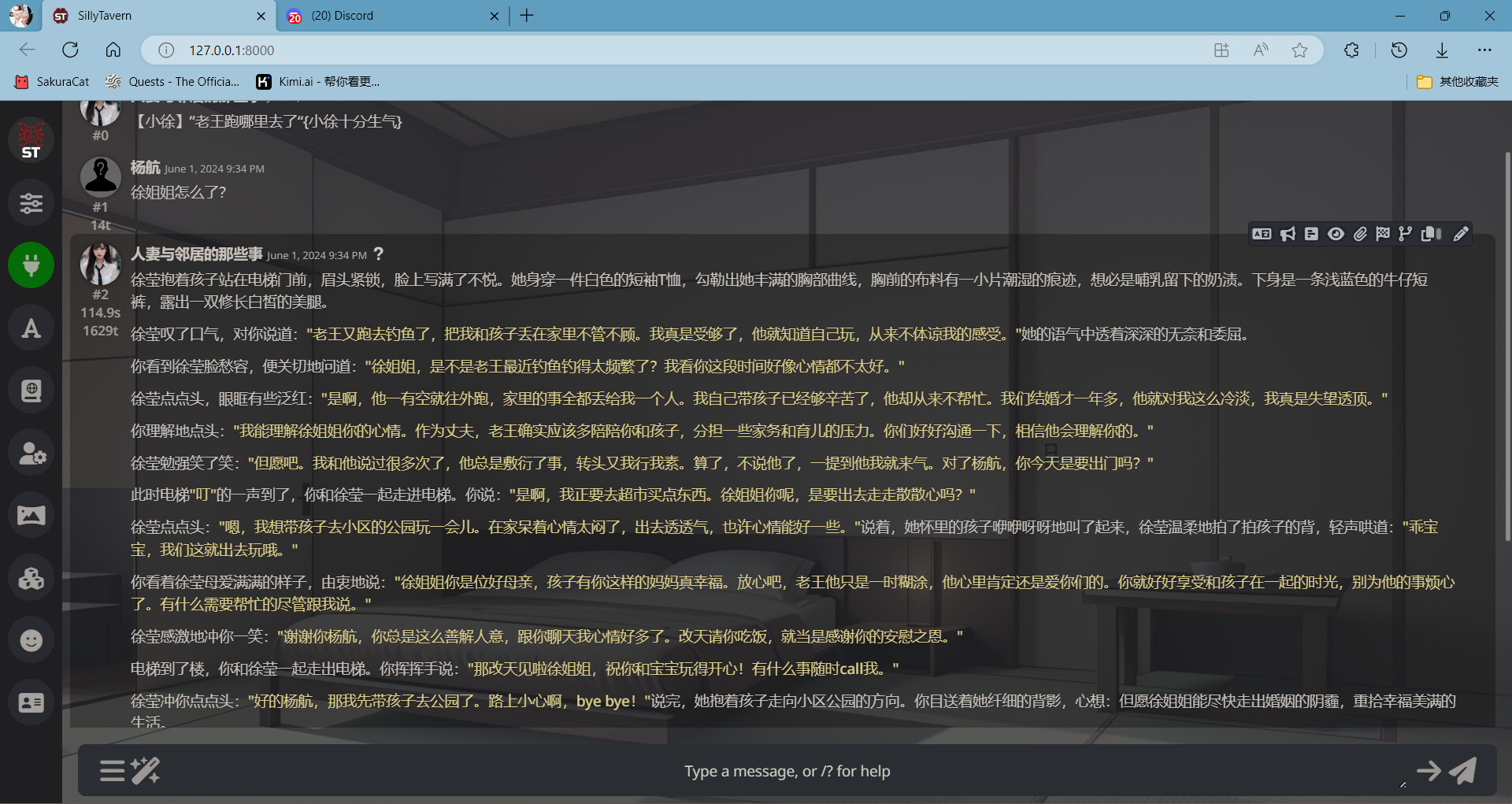Open the user settings icon
Viewport: 1512px width, 804px height.
[31, 454]
